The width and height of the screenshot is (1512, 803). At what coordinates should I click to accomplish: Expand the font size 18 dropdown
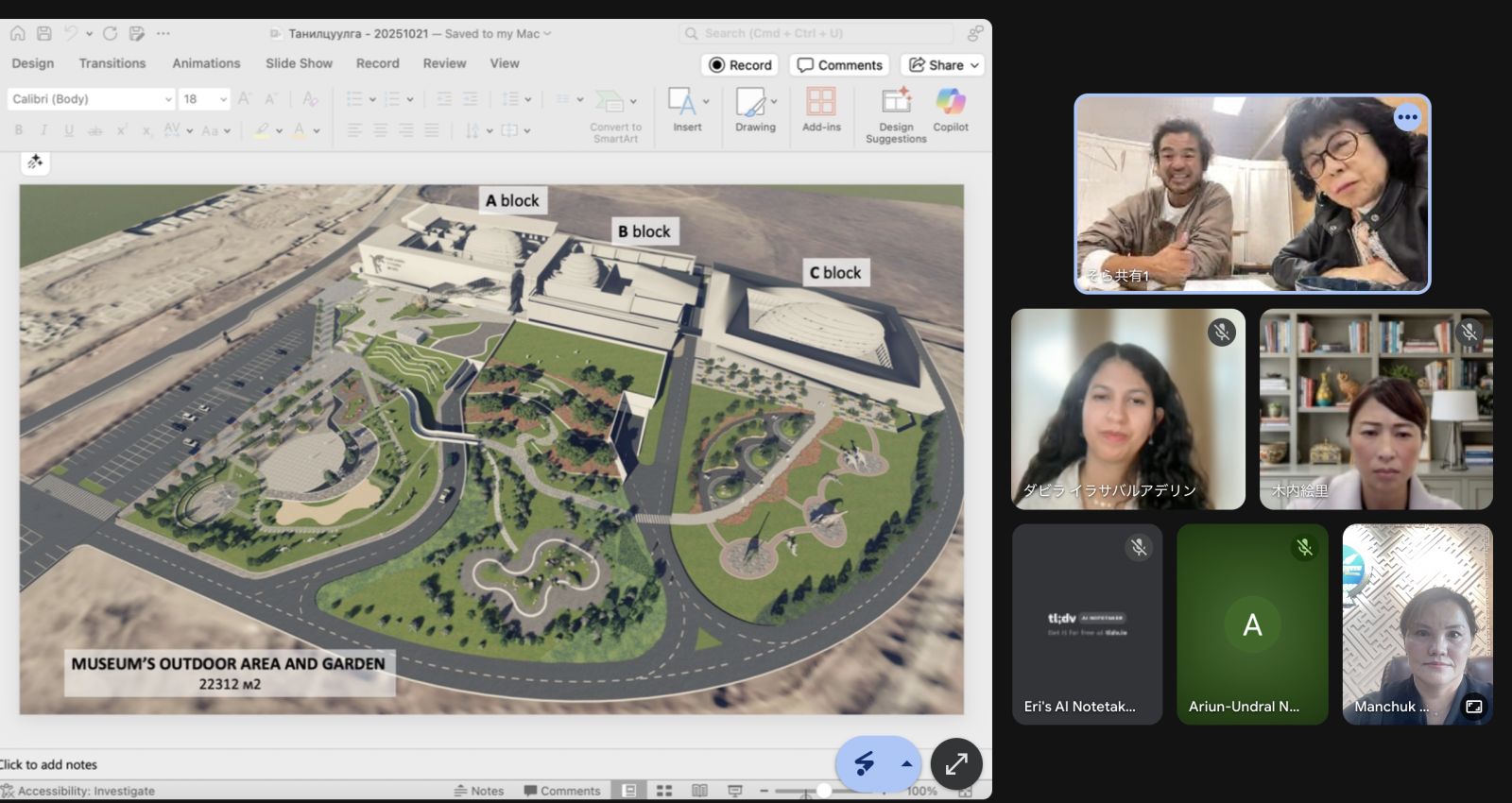pyautogui.click(x=223, y=99)
